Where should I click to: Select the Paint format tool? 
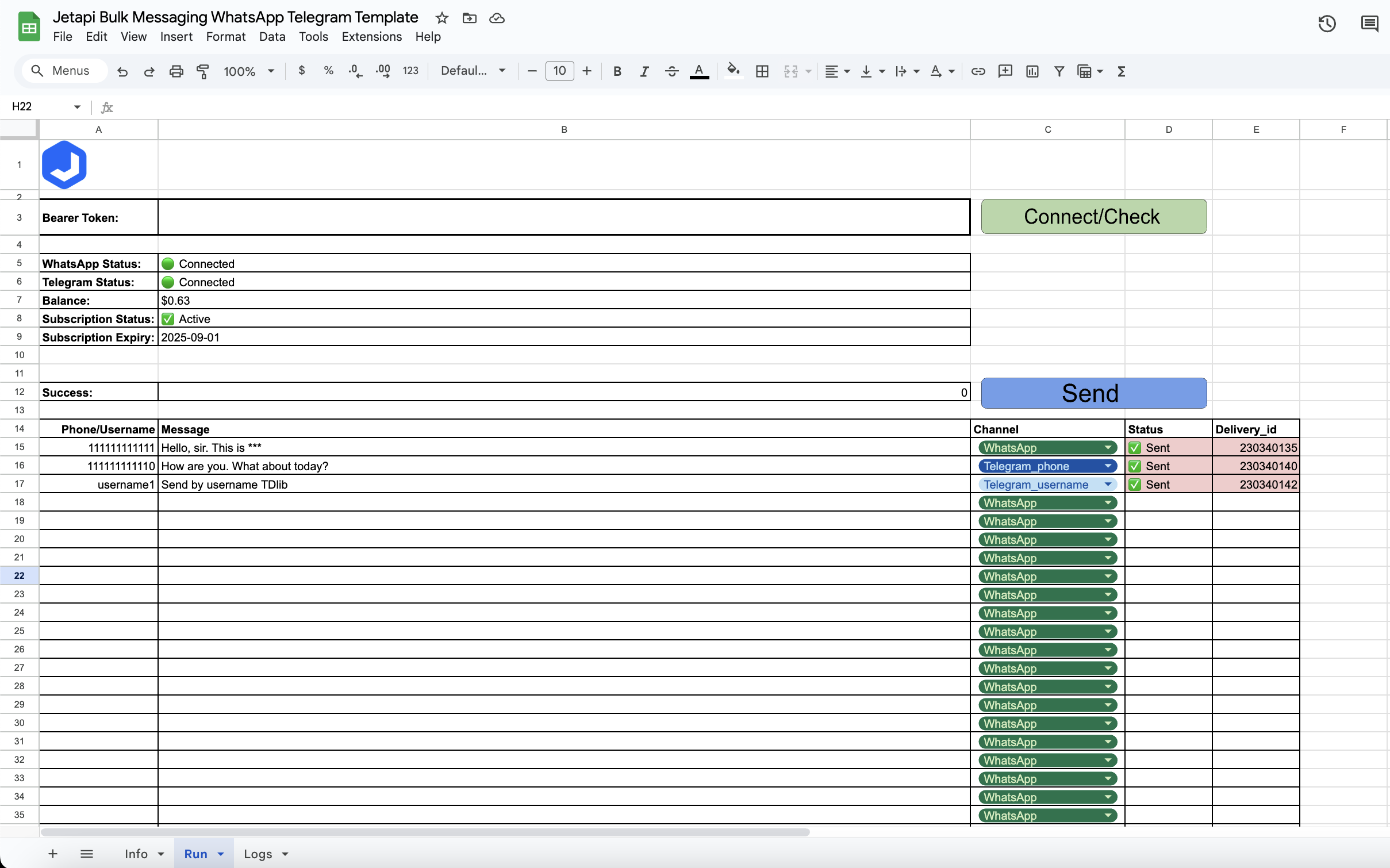203,71
